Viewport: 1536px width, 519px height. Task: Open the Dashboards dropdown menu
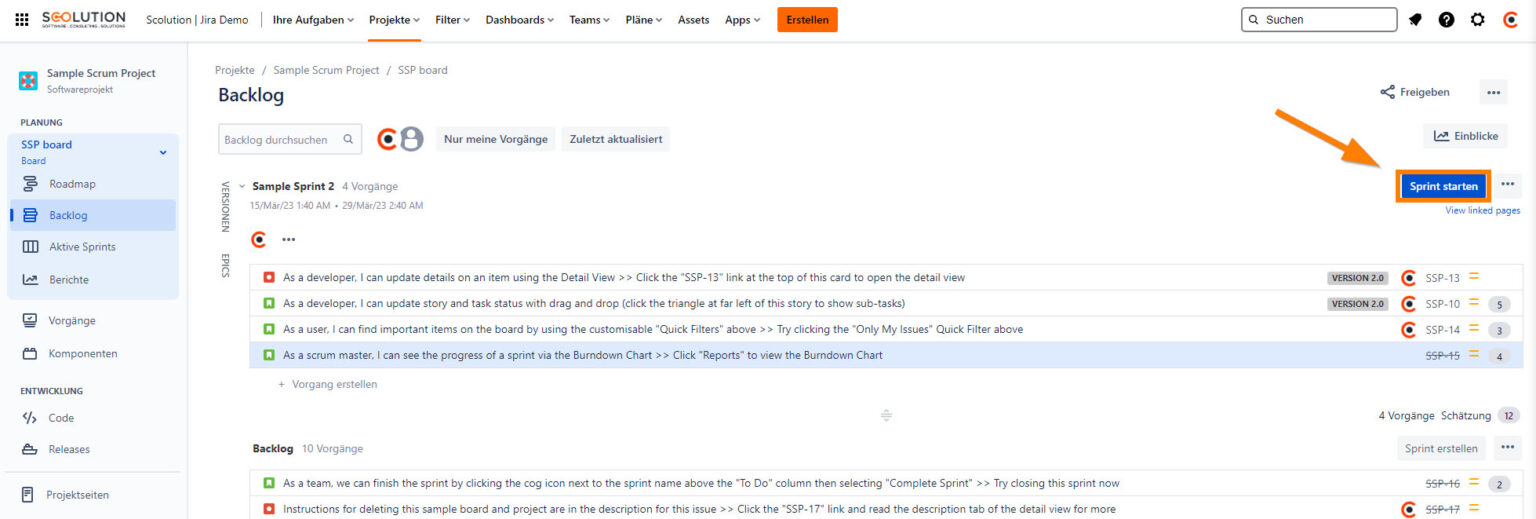coord(520,20)
